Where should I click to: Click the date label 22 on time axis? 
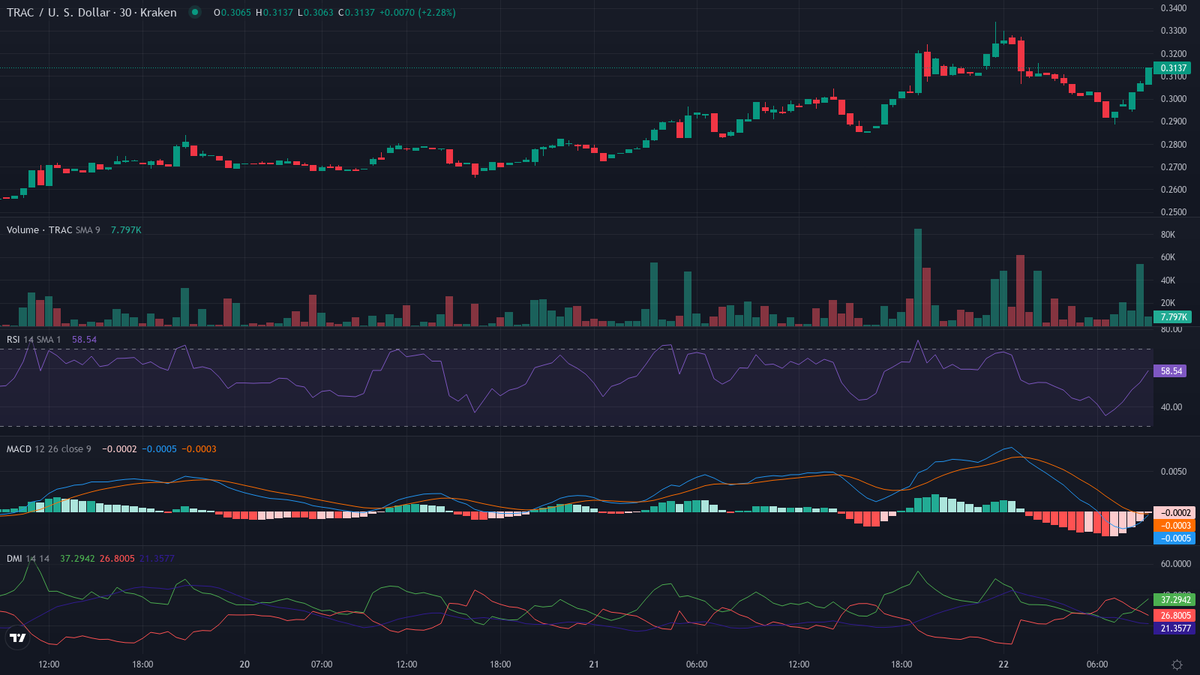1002,664
